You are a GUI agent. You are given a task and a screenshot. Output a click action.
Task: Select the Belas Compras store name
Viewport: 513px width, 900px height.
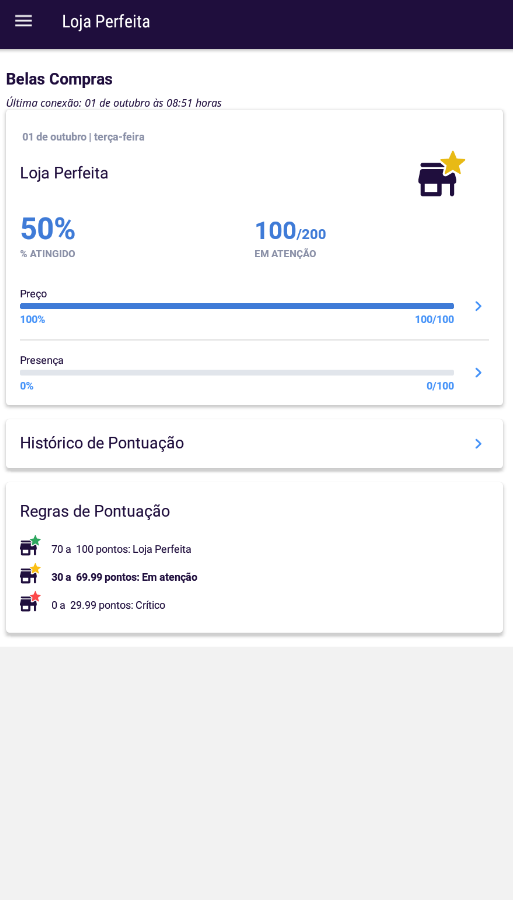[59, 79]
